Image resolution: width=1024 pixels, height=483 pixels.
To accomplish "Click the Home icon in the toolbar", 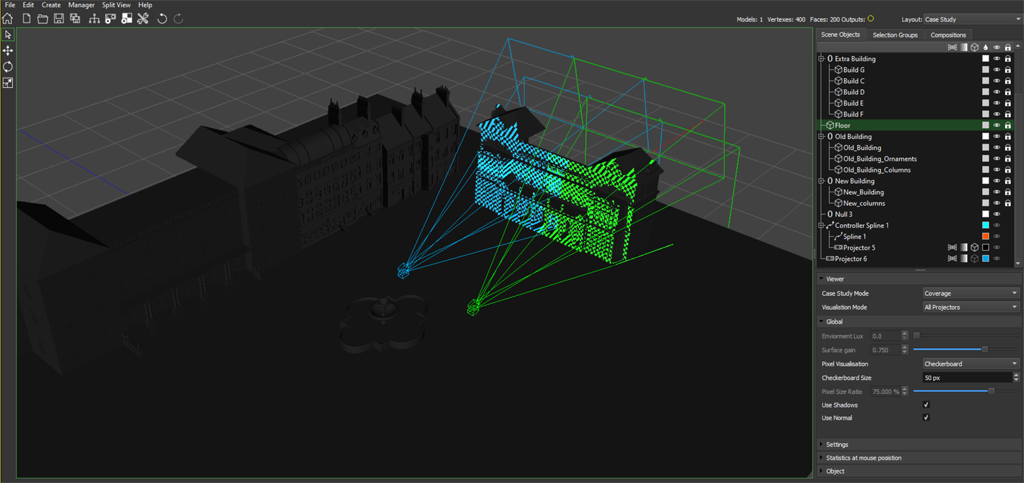I will pos(7,19).
